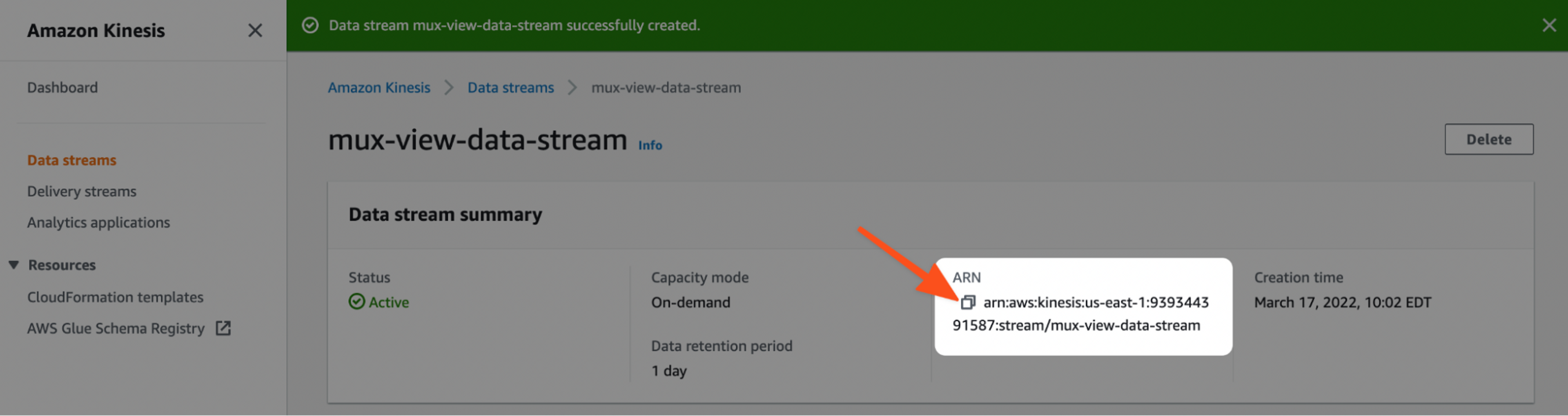Screen dimensions: 1568x416
Task: Collapse the Resources section triangle
Action: (x=13, y=265)
